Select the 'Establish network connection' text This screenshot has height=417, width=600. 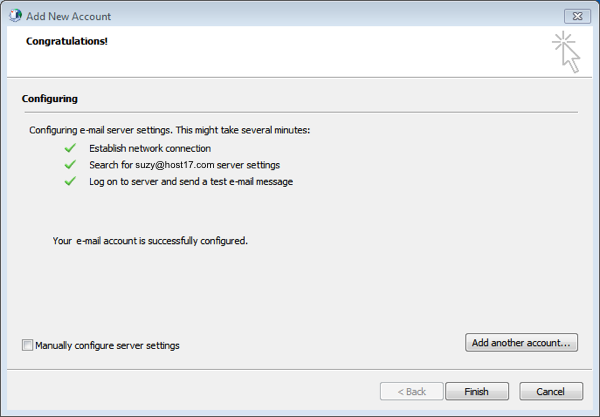[150, 148]
